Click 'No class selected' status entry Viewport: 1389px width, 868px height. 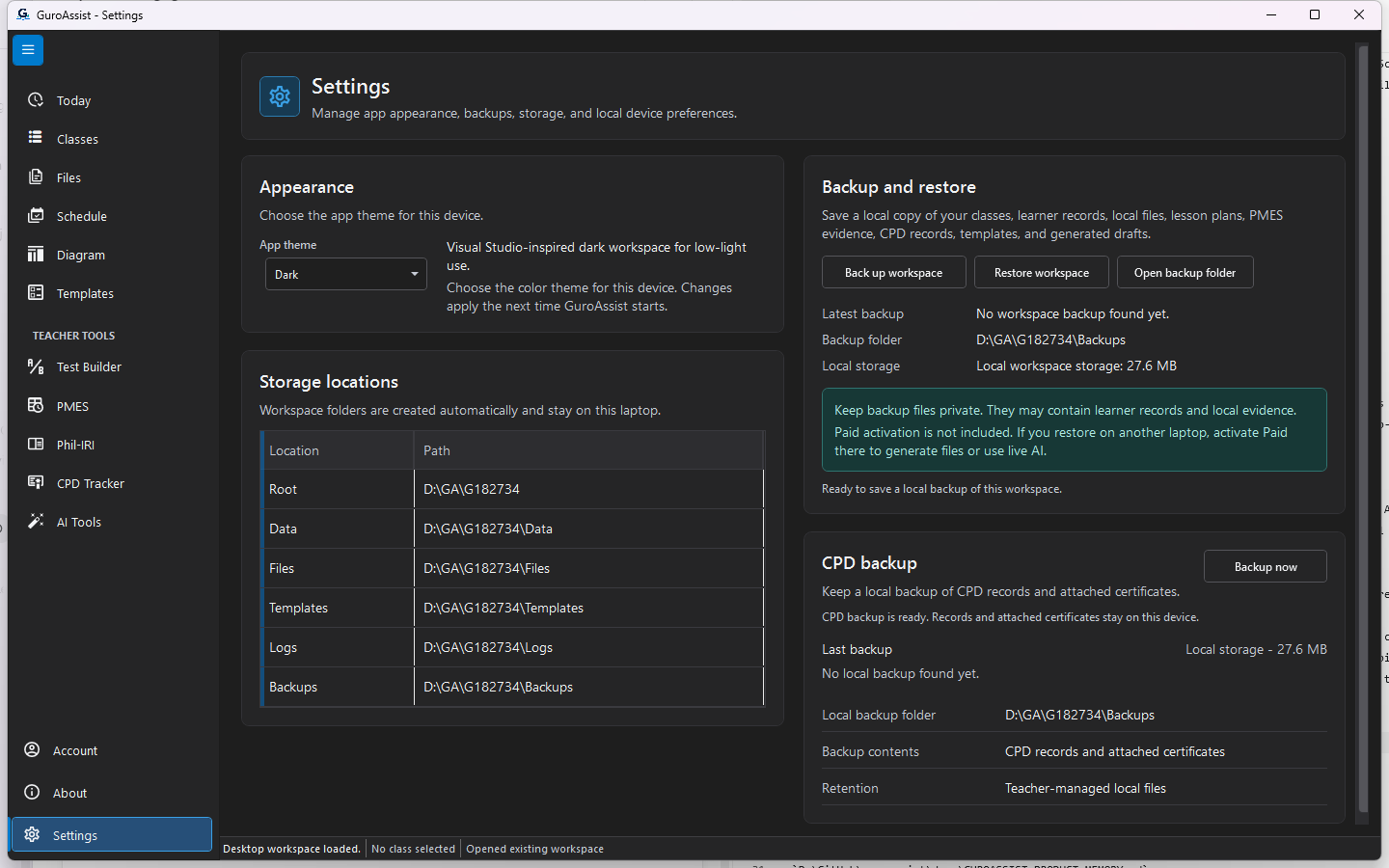[x=413, y=849]
